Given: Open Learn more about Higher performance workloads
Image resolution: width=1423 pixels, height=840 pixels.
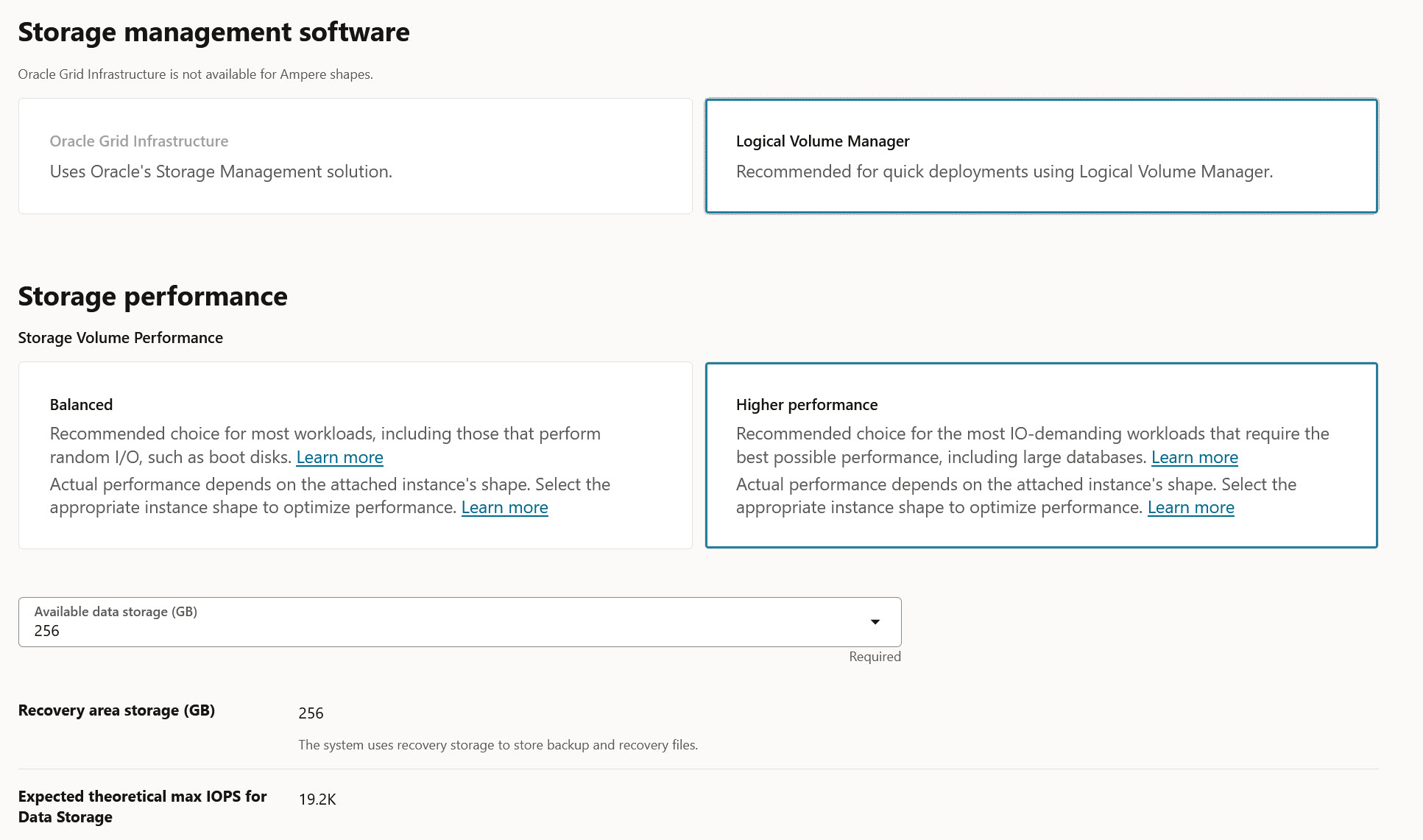Looking at the screenshot, I should point(1194,457).
